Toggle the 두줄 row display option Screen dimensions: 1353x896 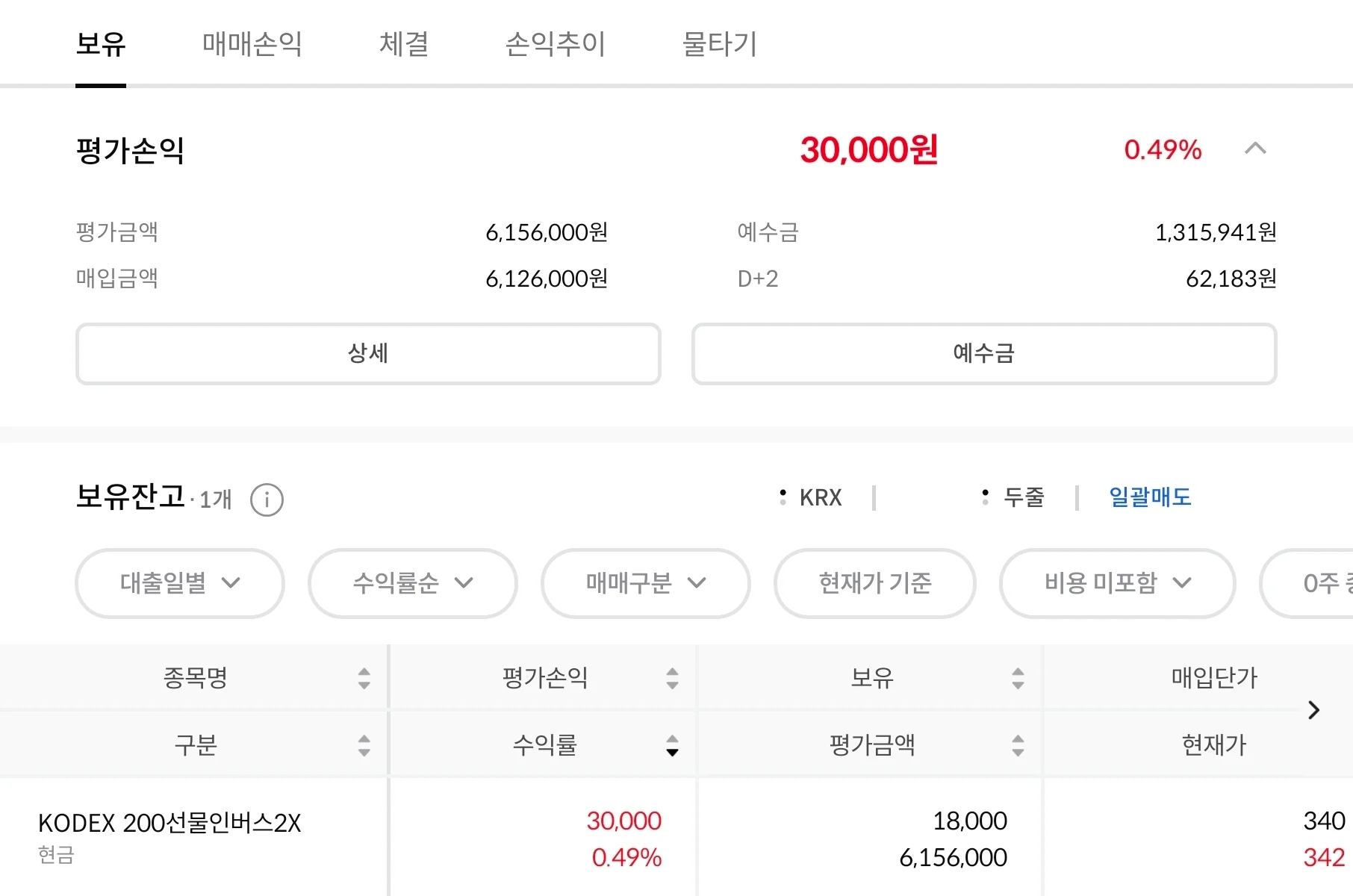[x=1013, y=497]
